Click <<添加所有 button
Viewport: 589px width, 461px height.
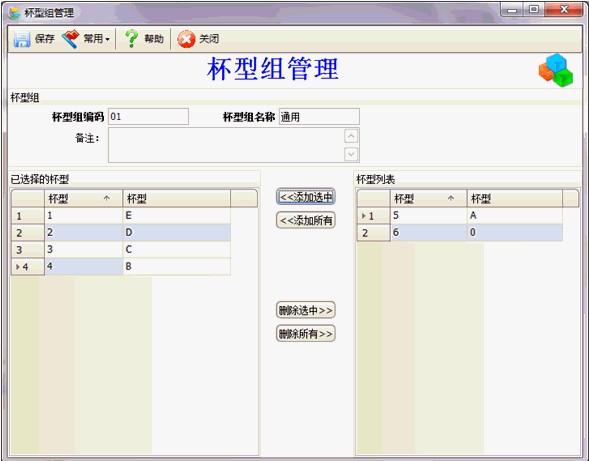(306, 220)
